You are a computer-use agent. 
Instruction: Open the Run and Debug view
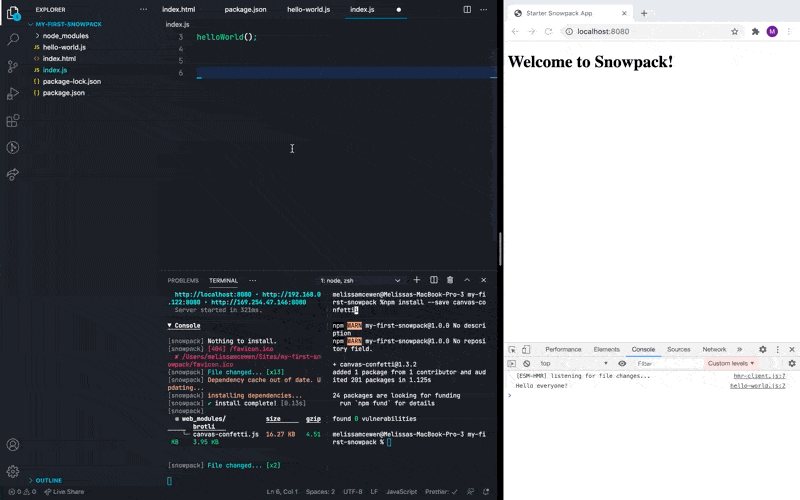point(13,94)
